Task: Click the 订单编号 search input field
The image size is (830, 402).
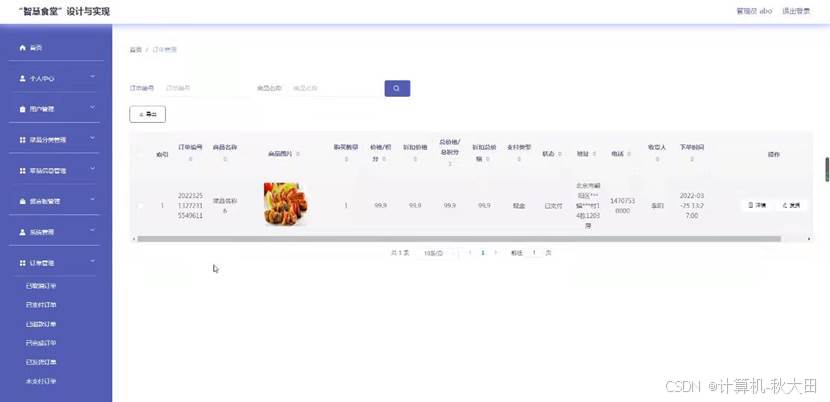Action: tap(204, 88)
